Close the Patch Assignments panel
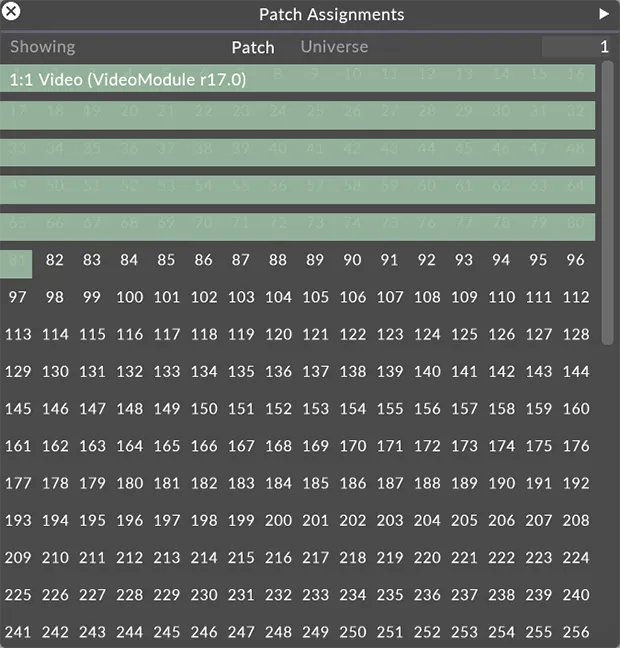 [11, 11]
